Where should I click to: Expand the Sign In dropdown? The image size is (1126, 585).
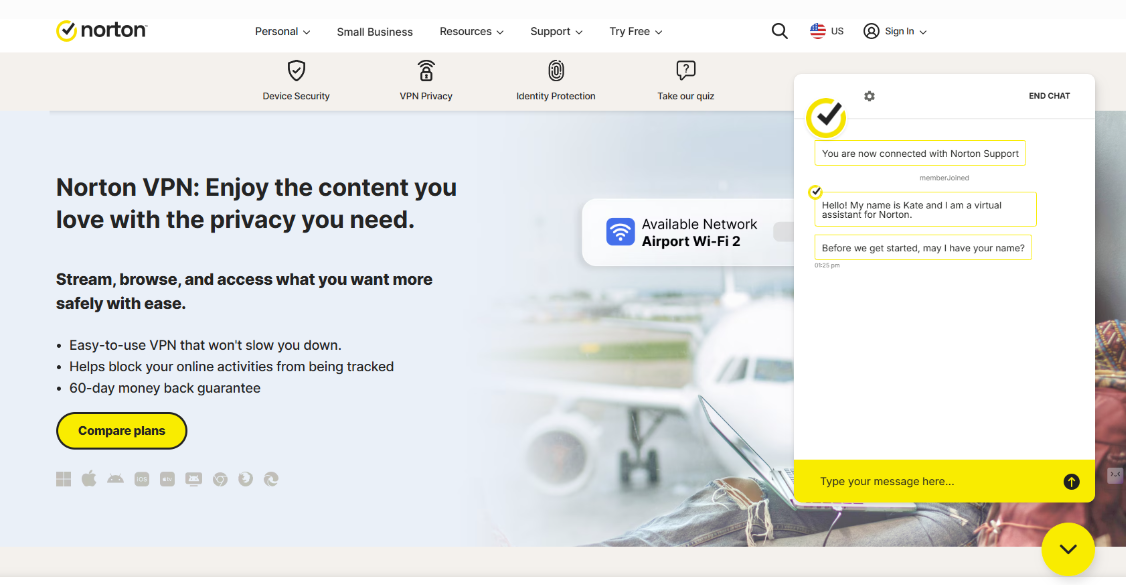895,32
